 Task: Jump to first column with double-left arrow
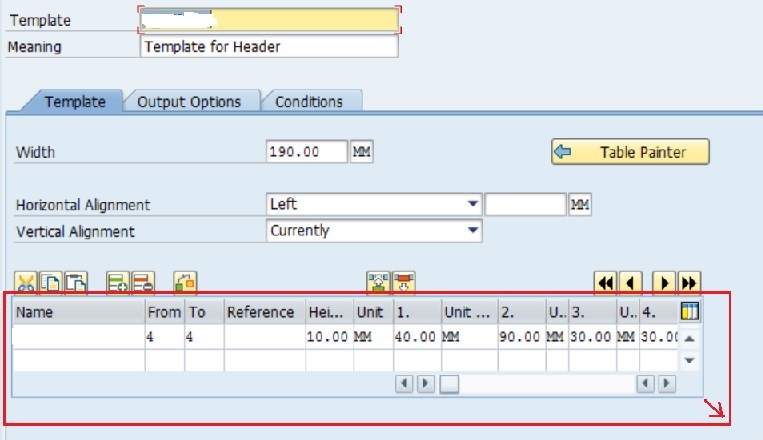[x=605, y=282]
